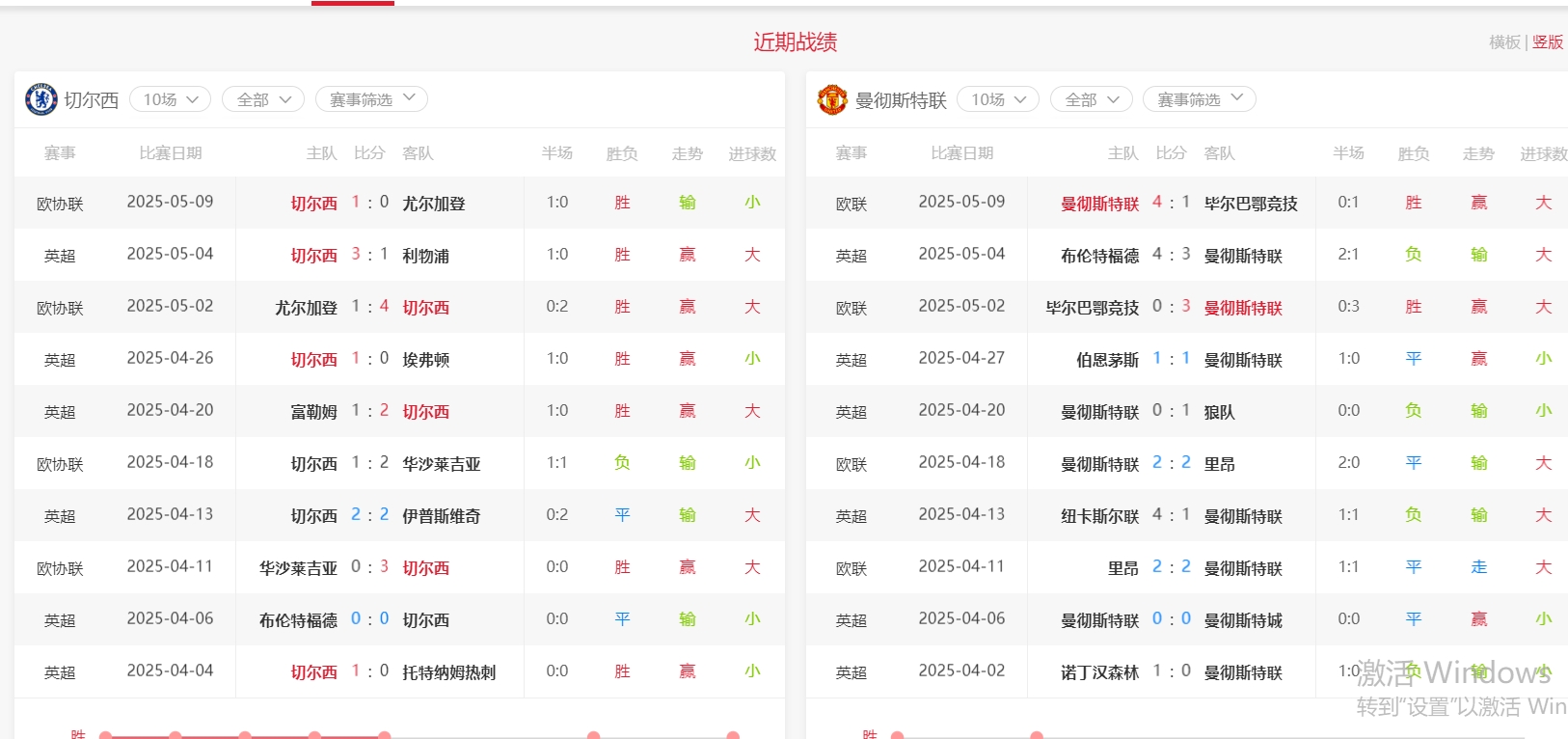Click 曼彻斯特城 in the 2025-04-06 match row
Viewport: 1568px width, 739px height.
click(1242, 620)
